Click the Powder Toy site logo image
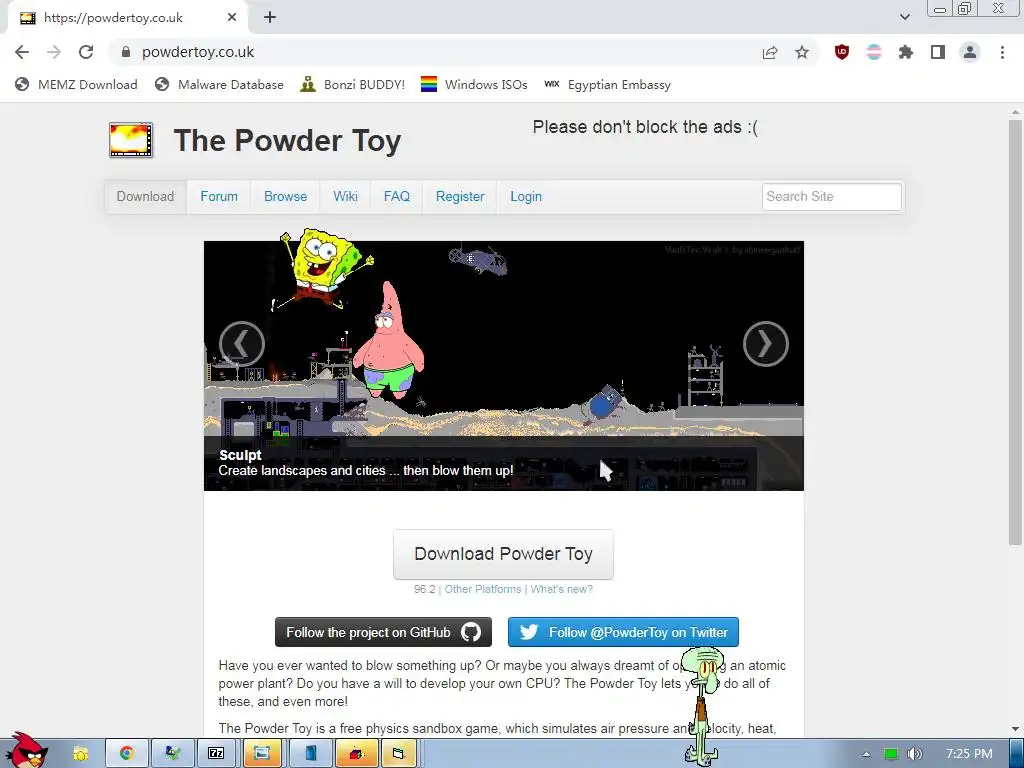This screenshot has width=1024, height=768. 131,140
